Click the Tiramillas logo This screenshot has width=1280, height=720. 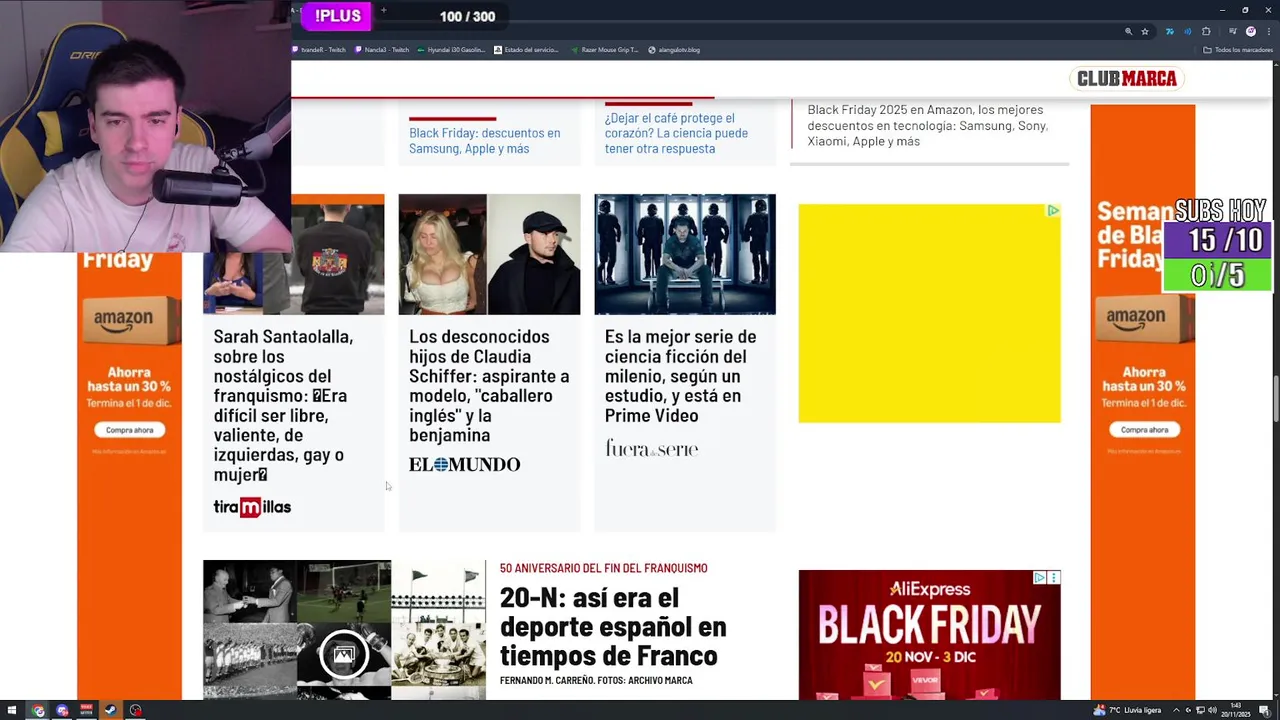(x=252, y=507)
